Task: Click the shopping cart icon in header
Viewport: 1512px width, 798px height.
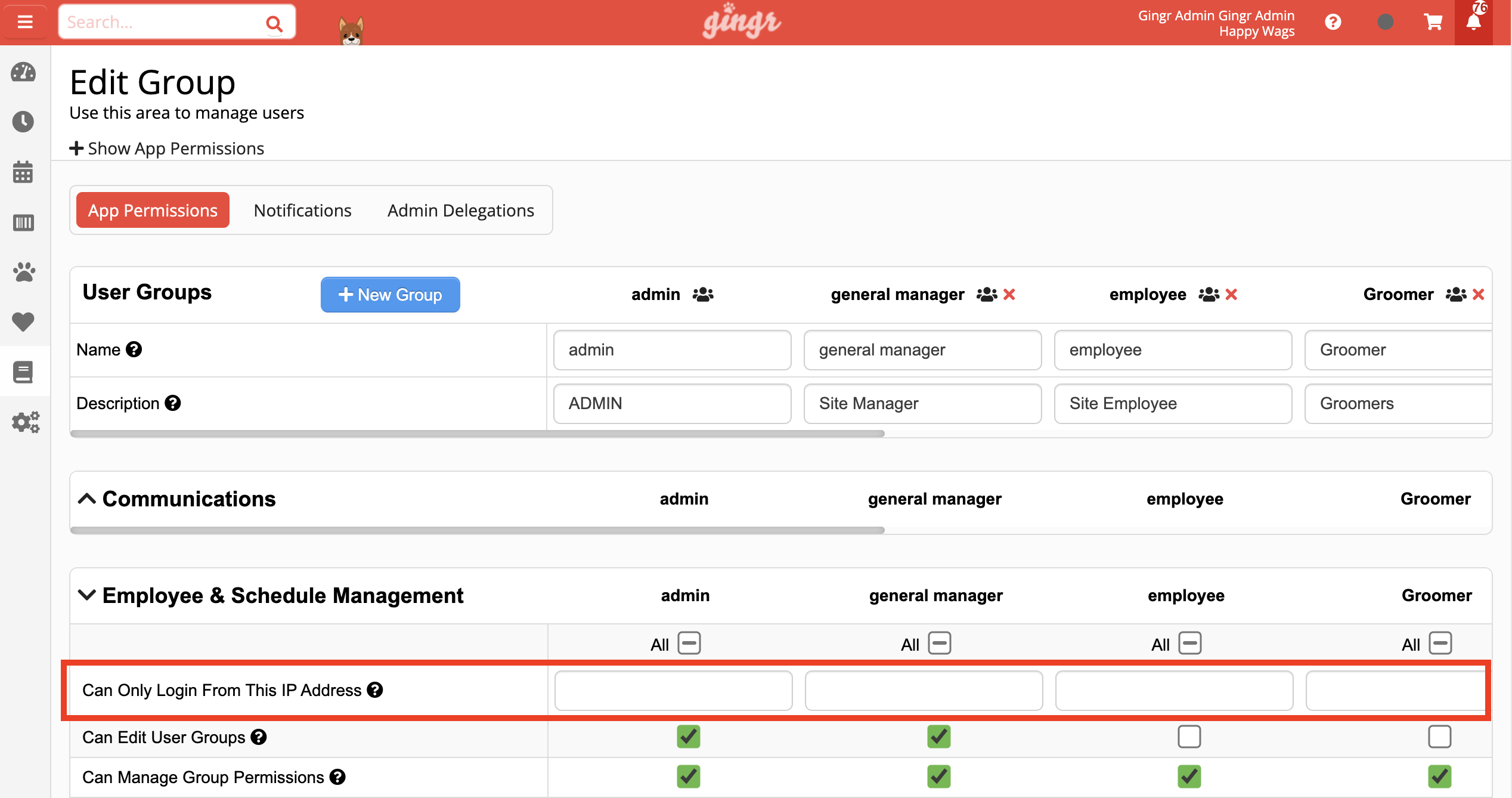Action: pos(1433,23)
